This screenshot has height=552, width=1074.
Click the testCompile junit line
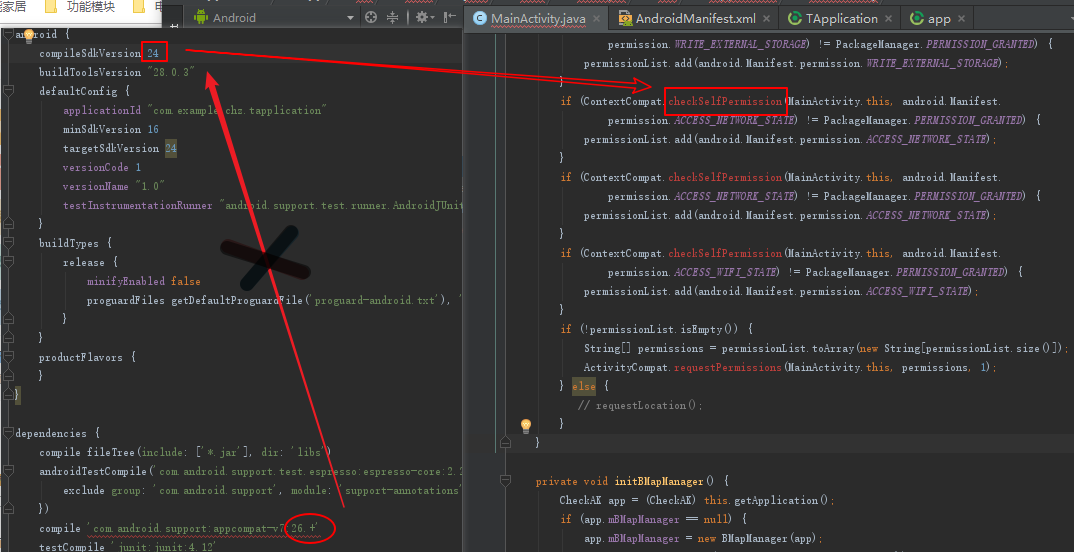pos(127,547)
